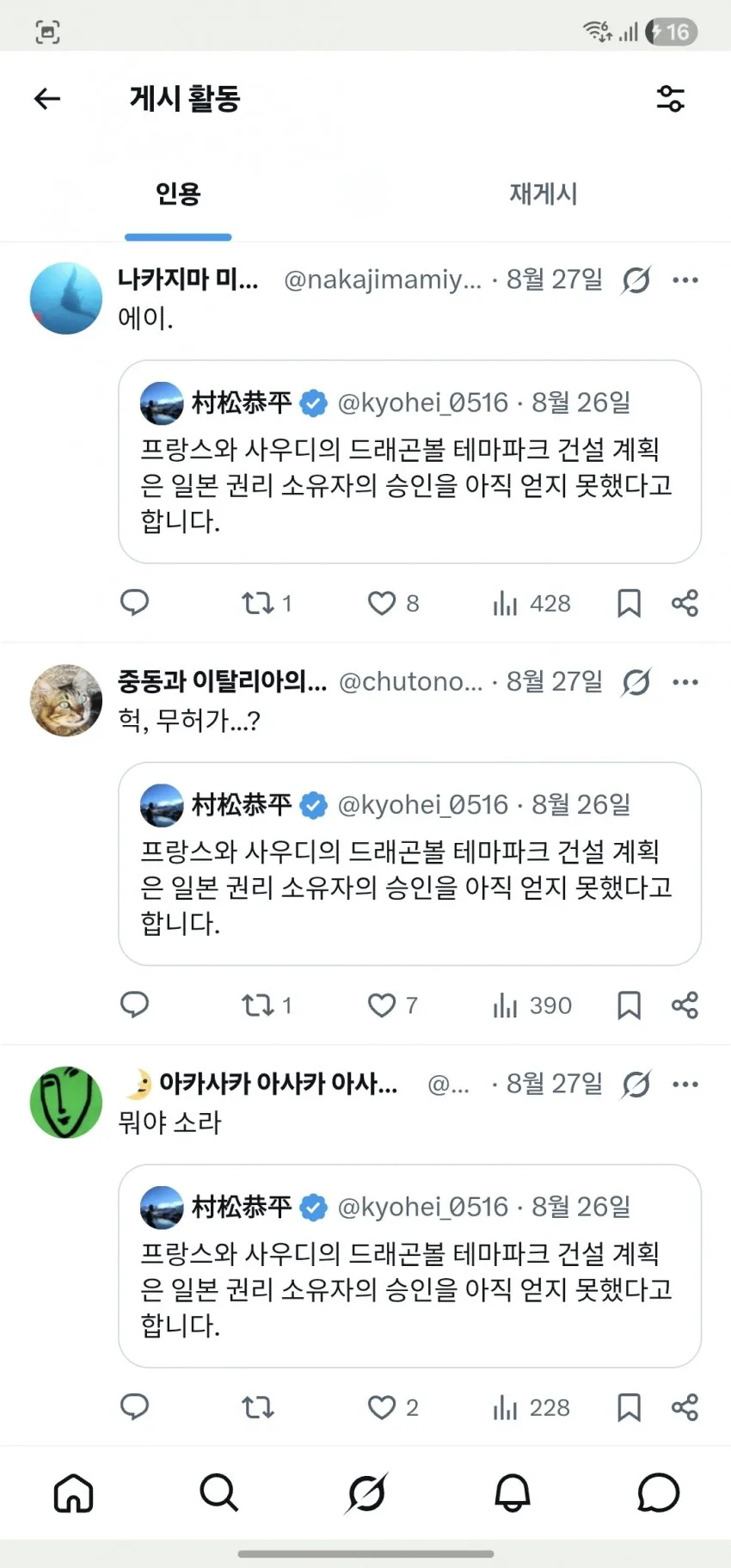Select the 인용 tab
Image resolution: width=731 pixels, height=1568 pixels.
(x=178, y=194)
